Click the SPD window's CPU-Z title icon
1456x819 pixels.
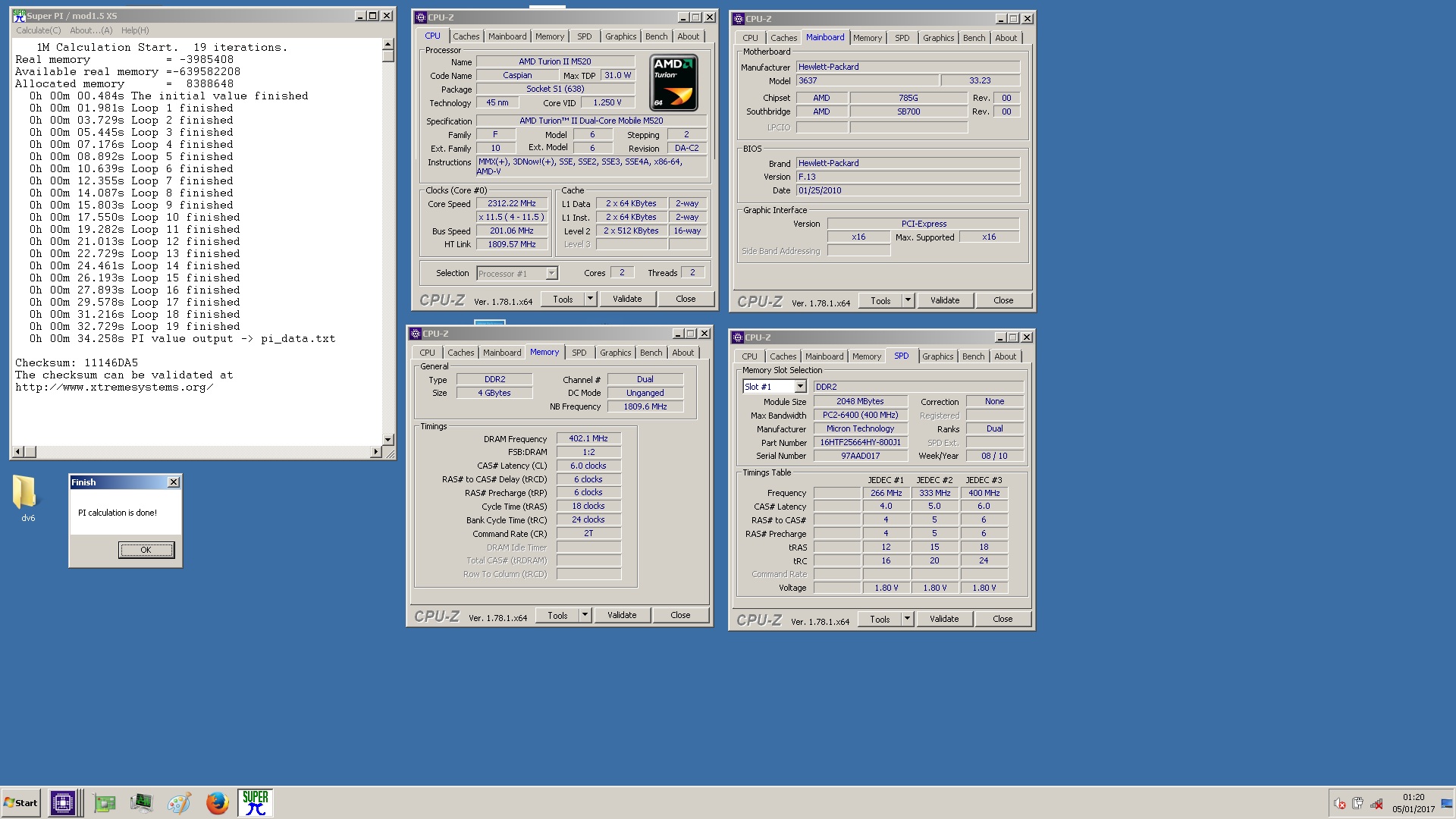(x=738, y=337)
